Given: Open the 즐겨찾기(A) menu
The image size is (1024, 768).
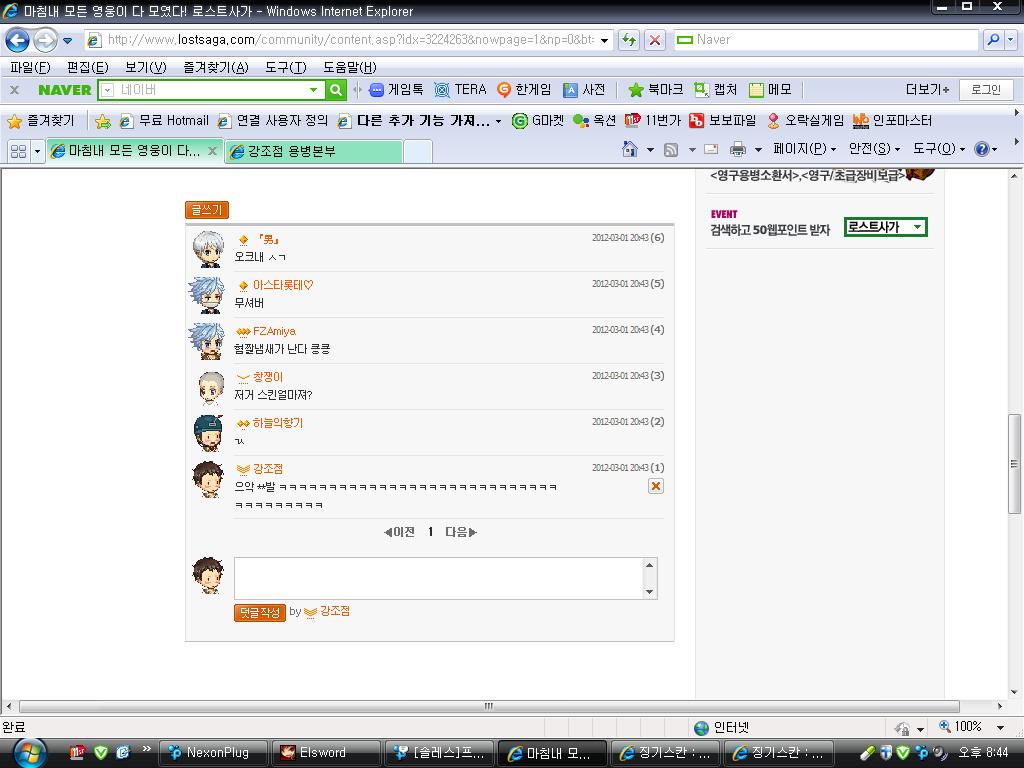Looking at the screenshot, I should point(216,67).
